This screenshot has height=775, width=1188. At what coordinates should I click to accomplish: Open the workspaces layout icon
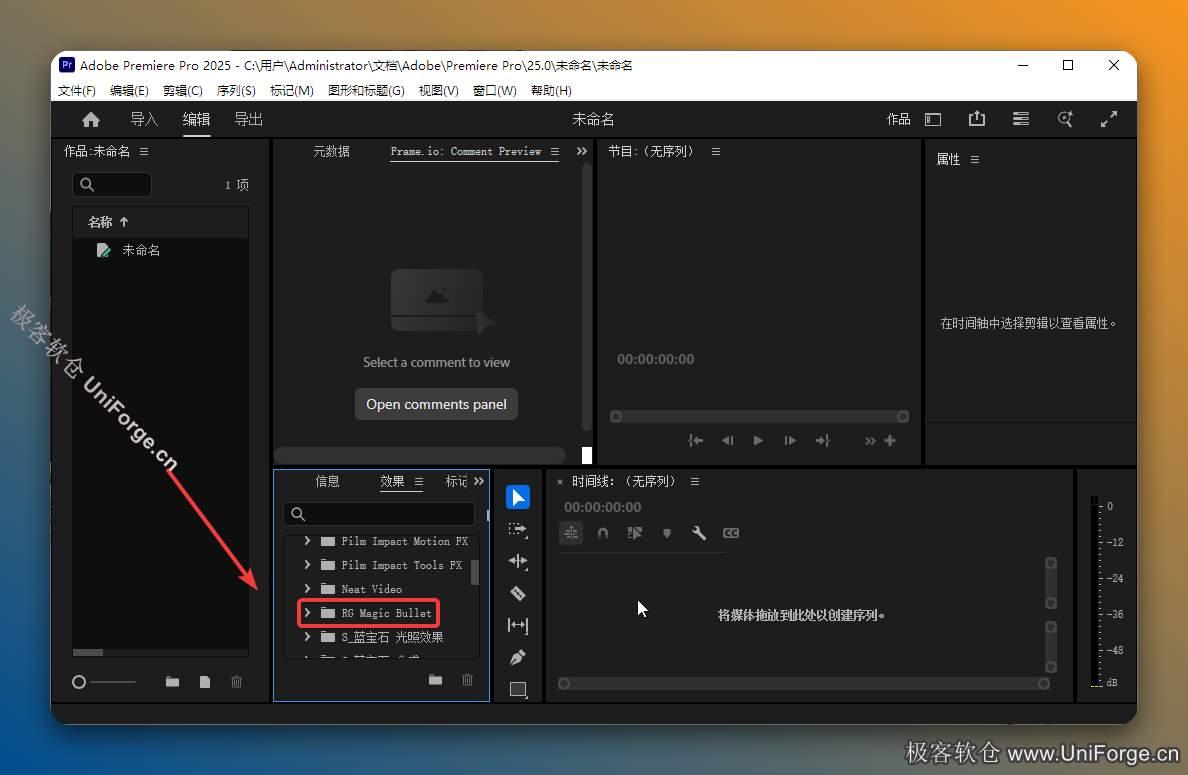point(933,120)
